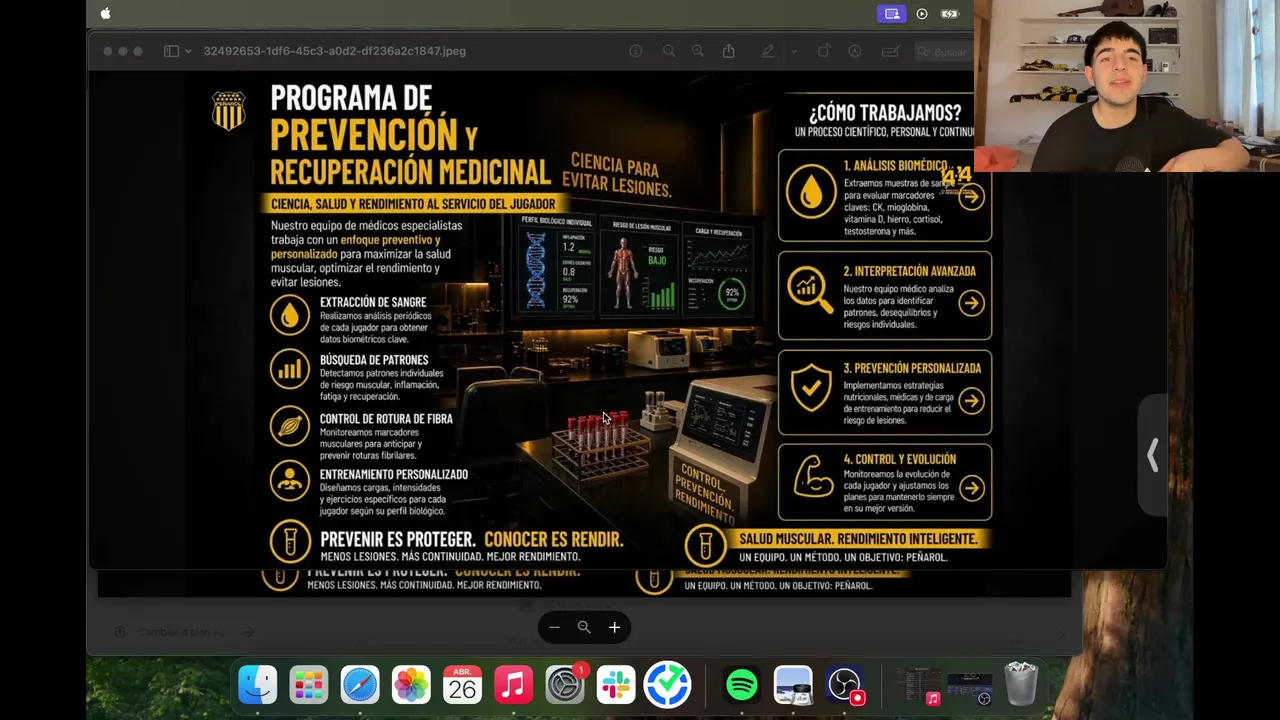This screenshot has width=1280, height=720.
Task: Click the purple screen mirroring menu bar icon
Action: click(892, 14)
